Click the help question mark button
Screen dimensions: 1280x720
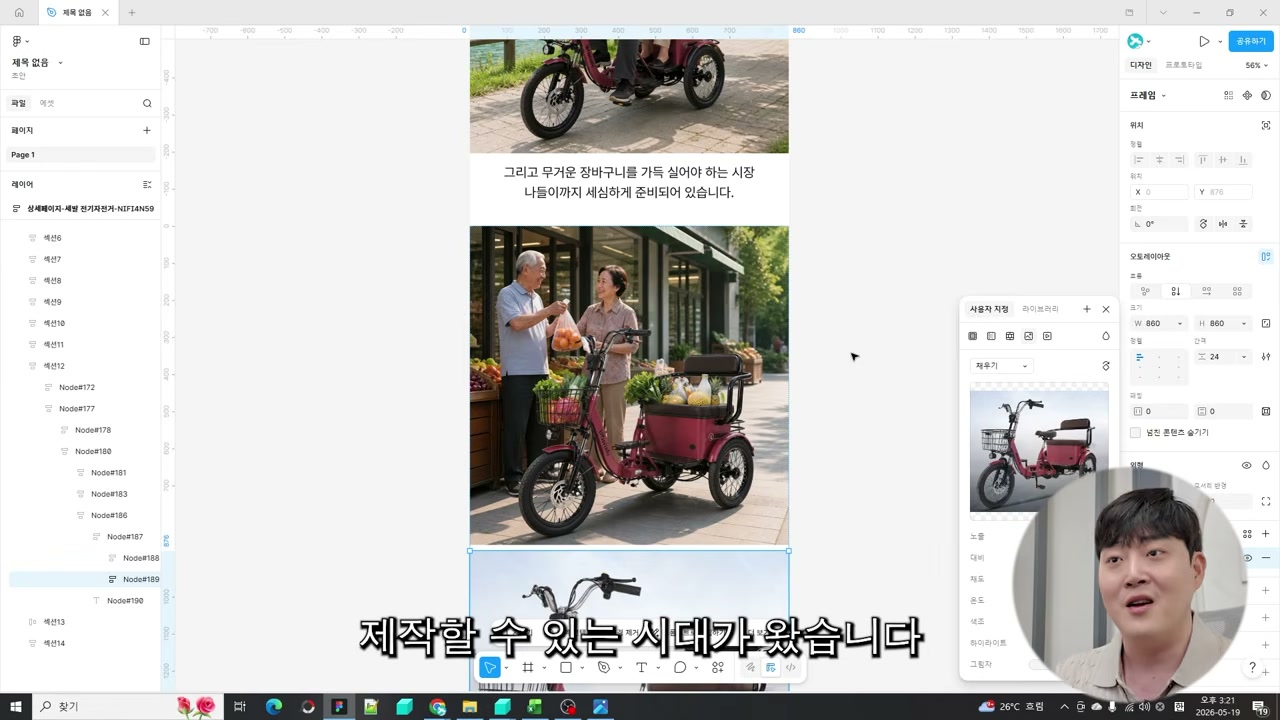[1252, 667]
